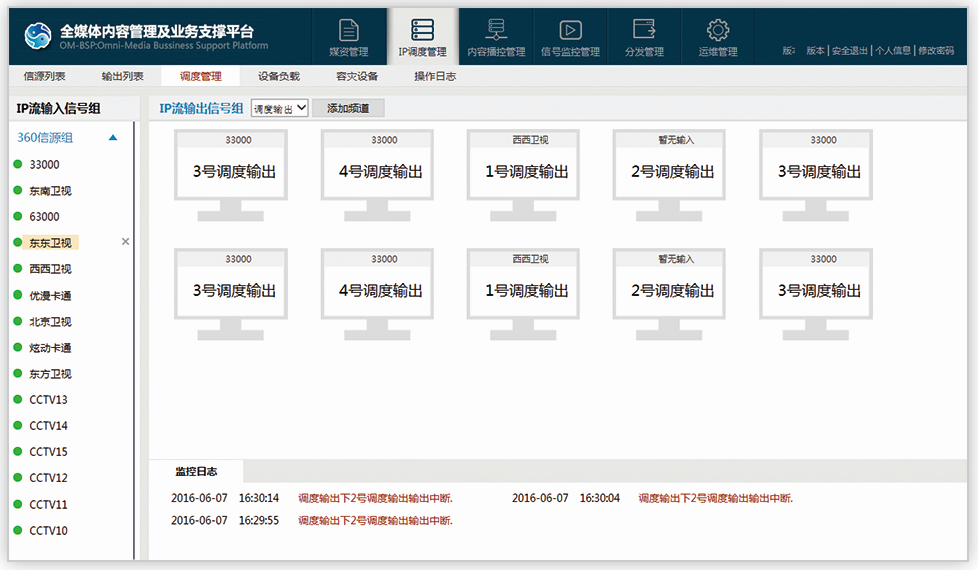Screen dimensions: 978x570
Task: Remove 东东卫视 using its X icon
Action: [x=125, y=242]
